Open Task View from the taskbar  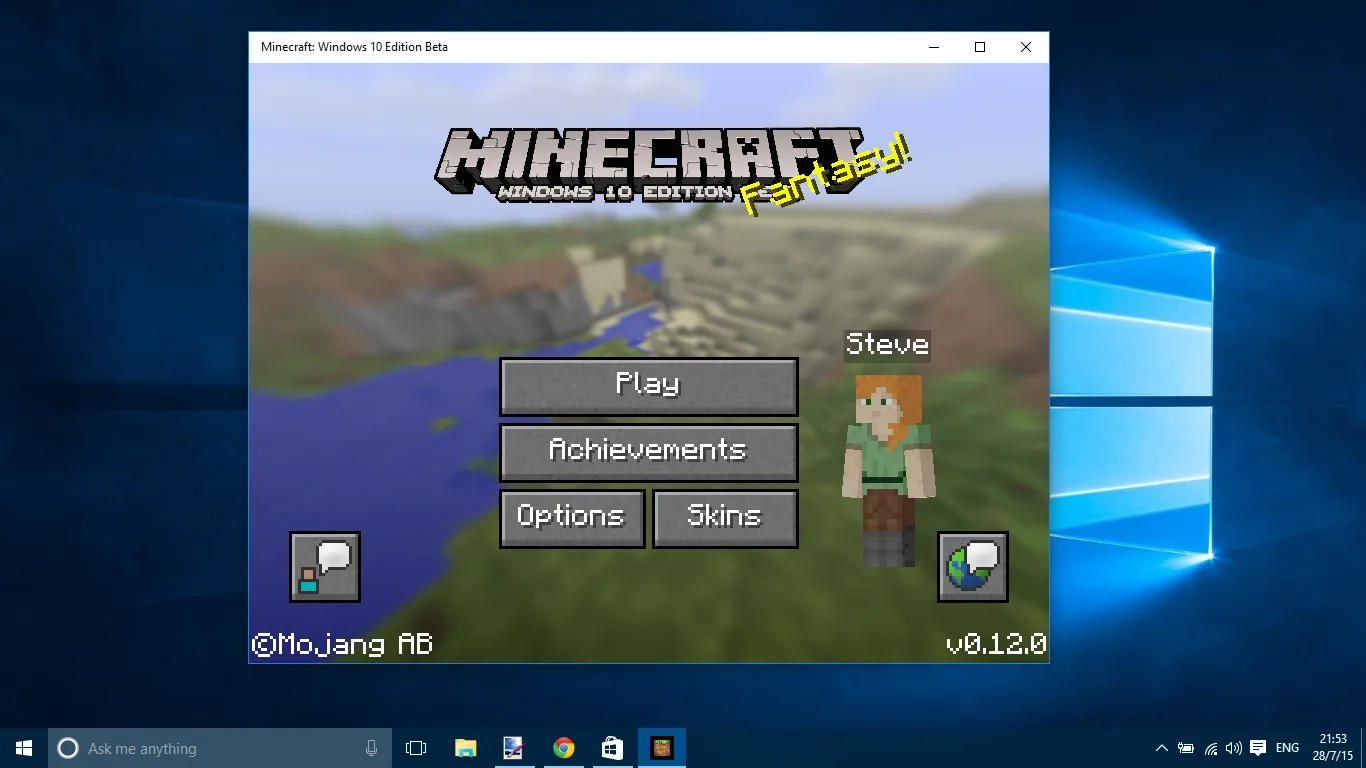click(x=416, y=748)
